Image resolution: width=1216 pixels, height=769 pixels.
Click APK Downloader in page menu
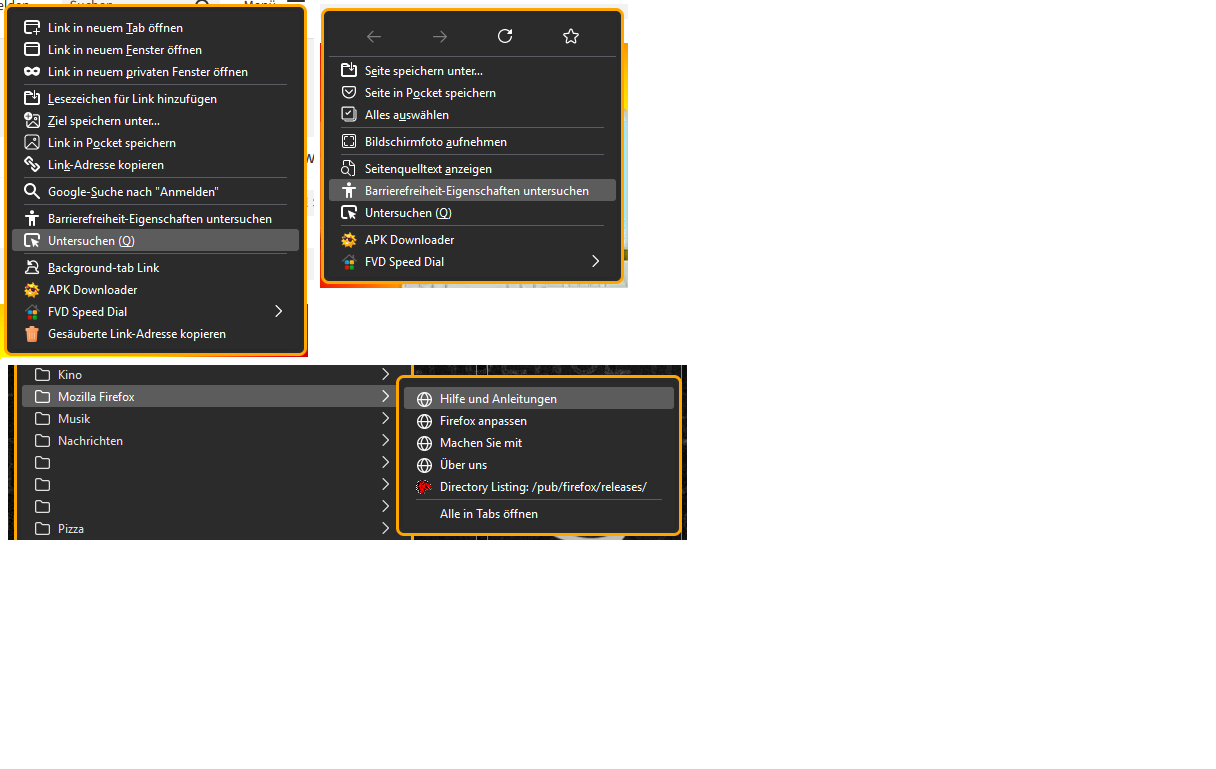(x=472, y=240)
